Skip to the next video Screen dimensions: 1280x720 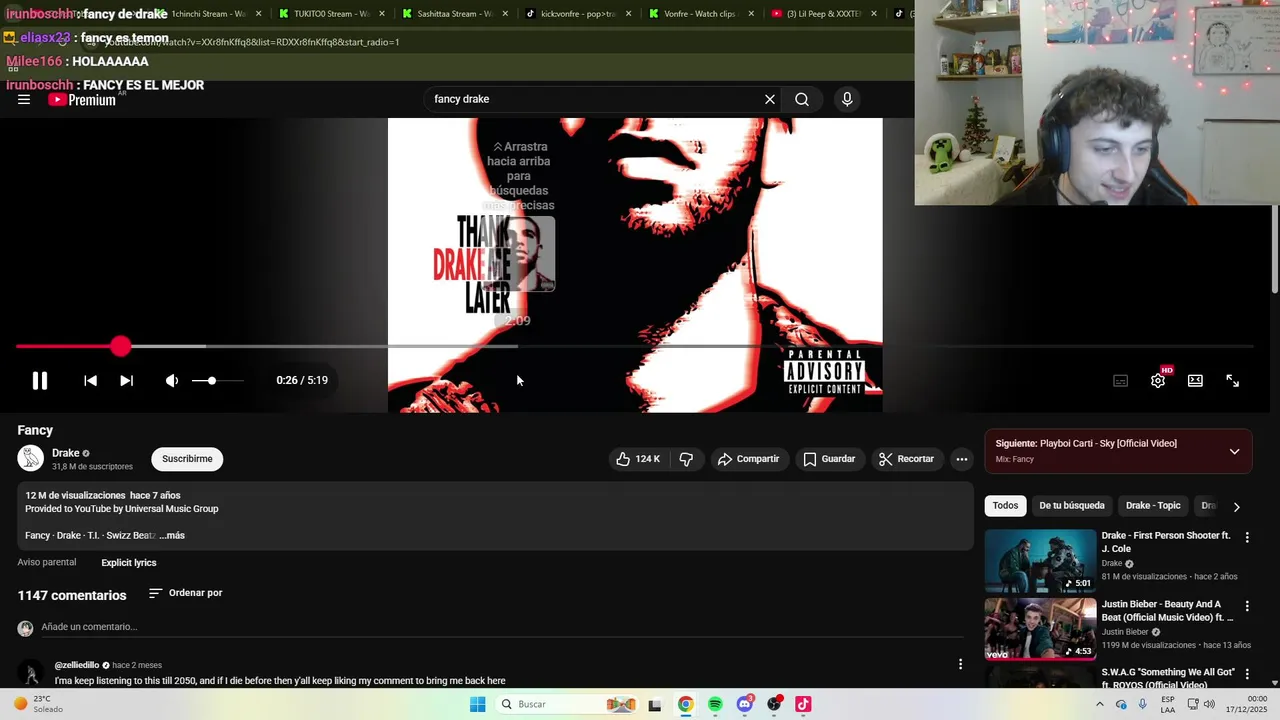coord(126,380)
